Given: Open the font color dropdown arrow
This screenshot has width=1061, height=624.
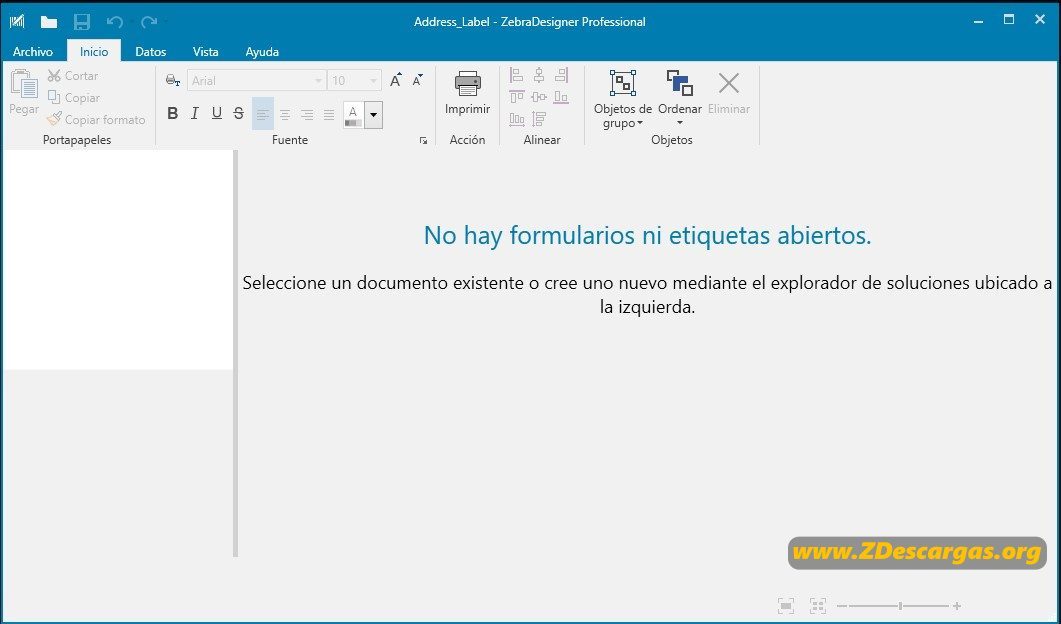Looking at the screenshot, I should coord(374,115).
